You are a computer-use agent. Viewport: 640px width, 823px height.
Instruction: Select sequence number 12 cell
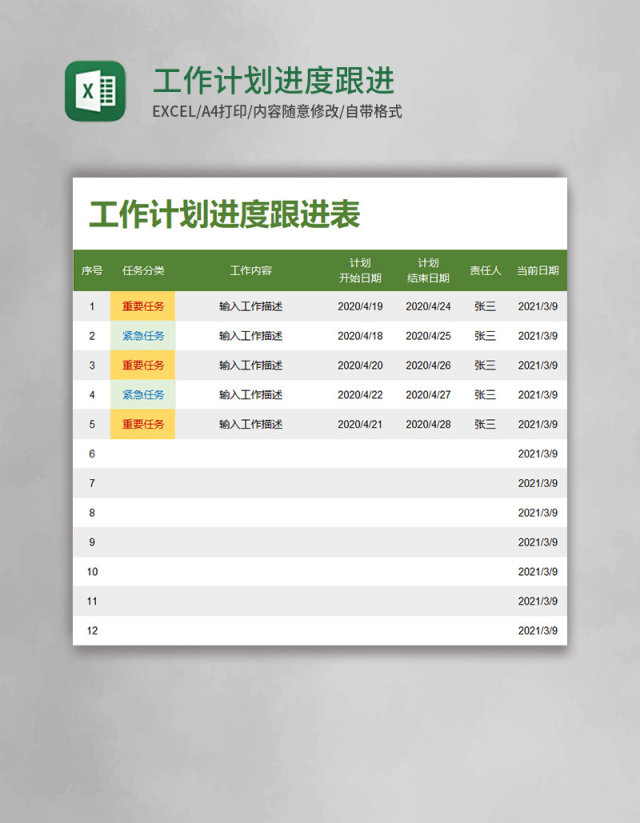point(92,630)
